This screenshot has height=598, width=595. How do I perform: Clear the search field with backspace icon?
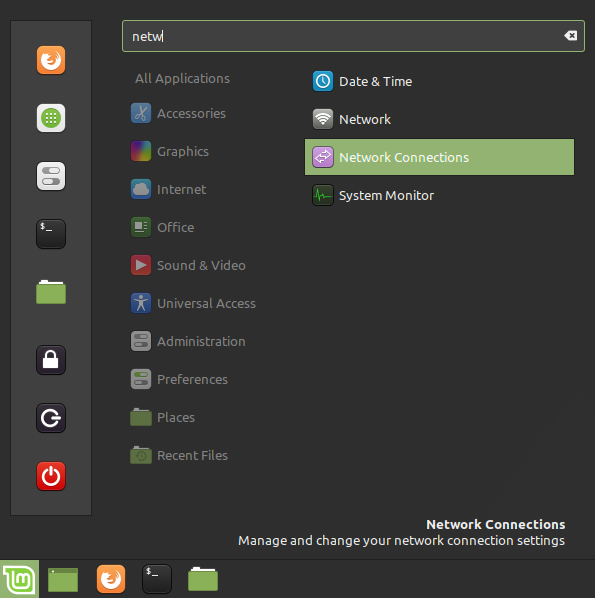[x=571, y=36]
